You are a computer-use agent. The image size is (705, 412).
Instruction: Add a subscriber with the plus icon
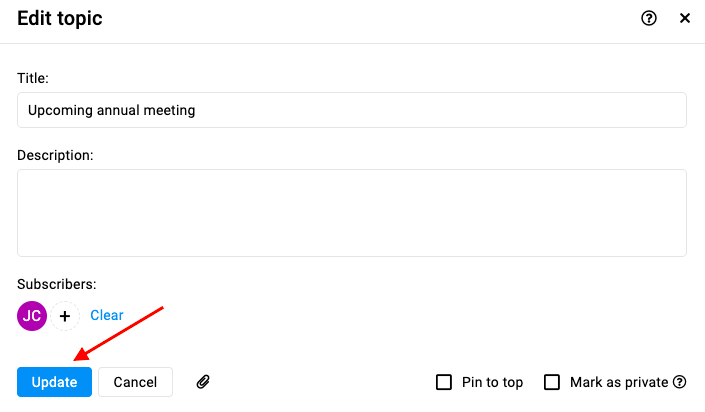click(x=65, y=316)
